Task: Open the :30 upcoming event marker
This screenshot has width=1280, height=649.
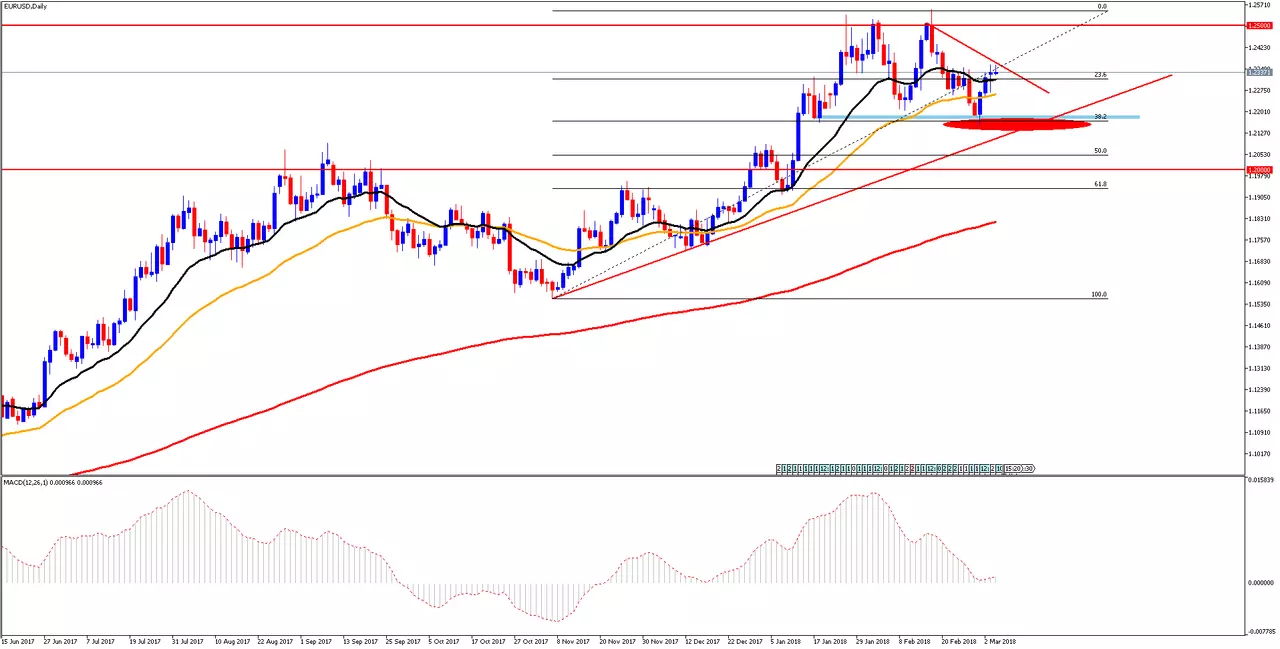Action: tap(1027, 469)
